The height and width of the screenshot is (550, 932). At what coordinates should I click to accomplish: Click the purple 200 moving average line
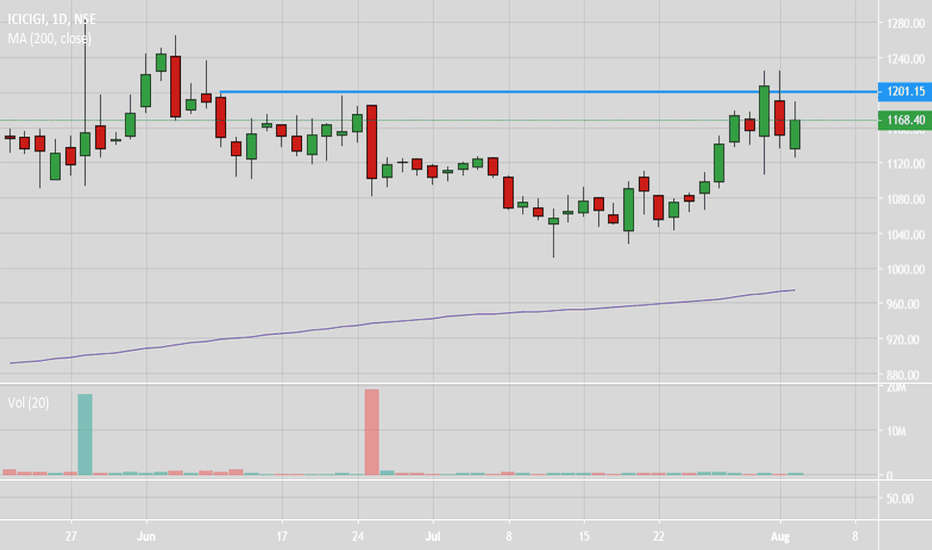tap(402, 326)
